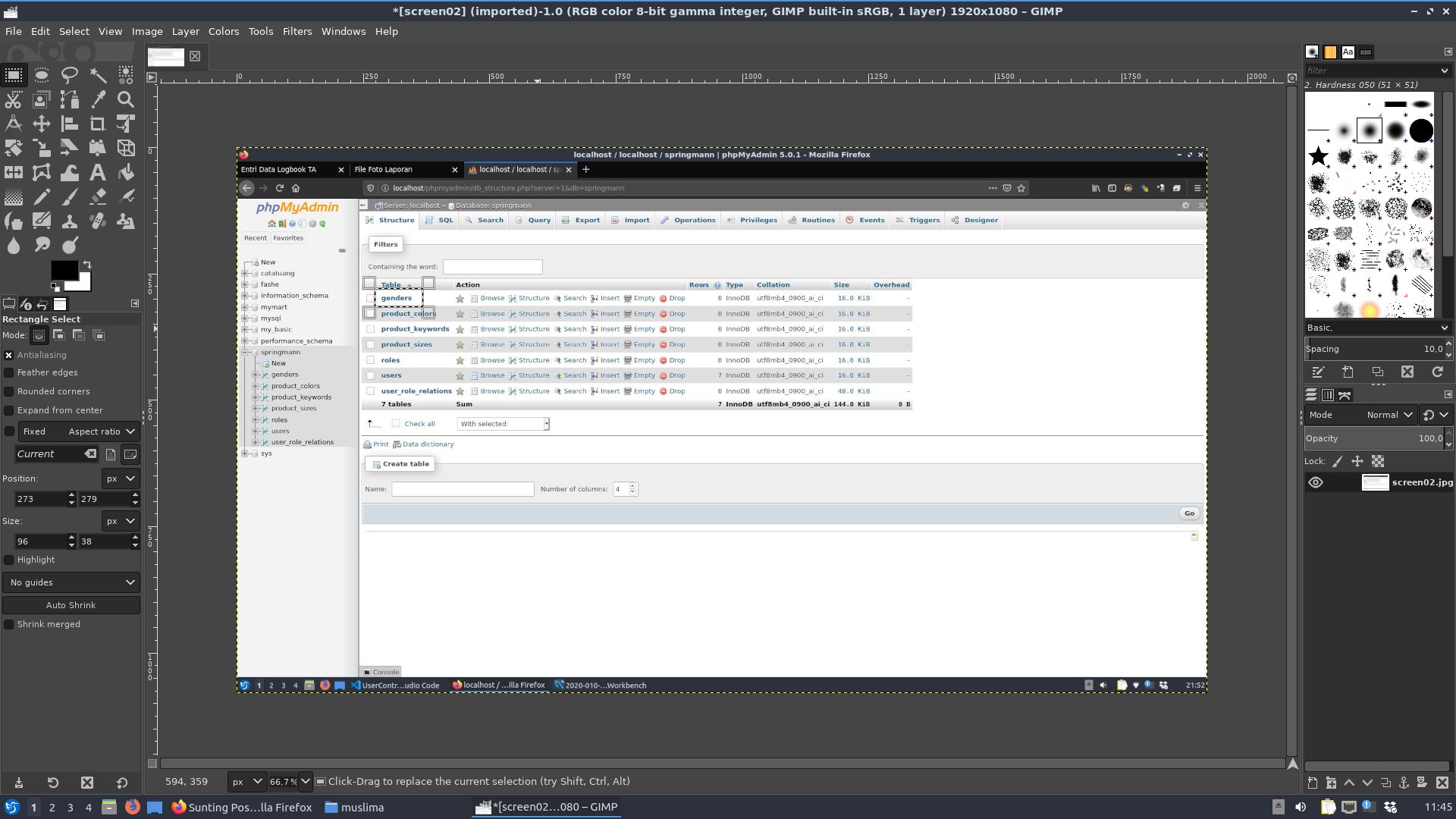Image resolution: width=1456 pixels, height=819 pixels.
Task: Click the taskbar volume icon
Action: pos(1300,807)
